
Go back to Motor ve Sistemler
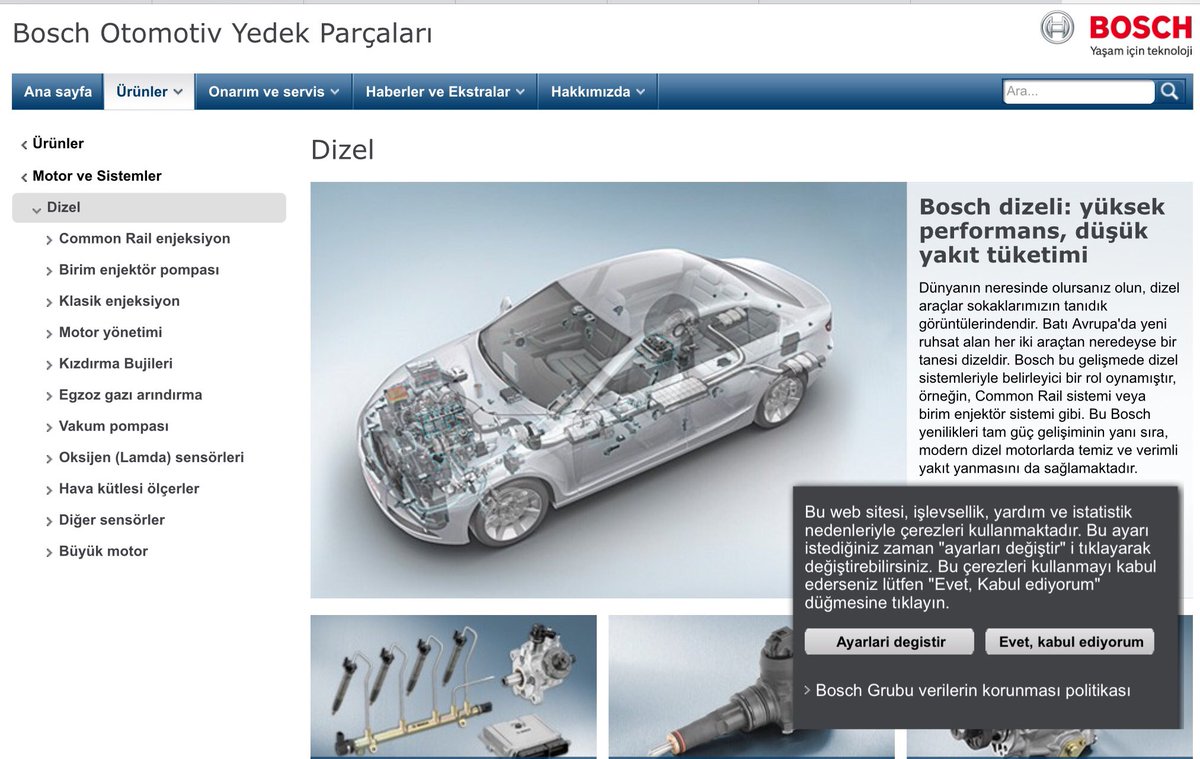[97, 176]
